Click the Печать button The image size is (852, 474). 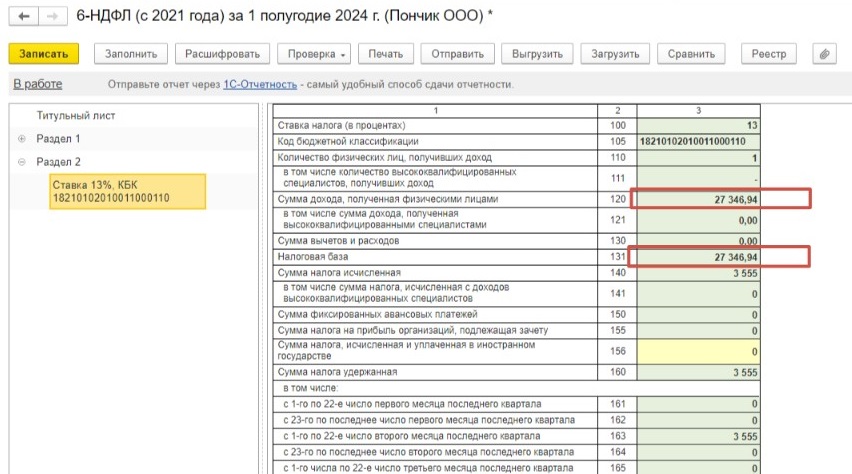click(x=385, y=54)
